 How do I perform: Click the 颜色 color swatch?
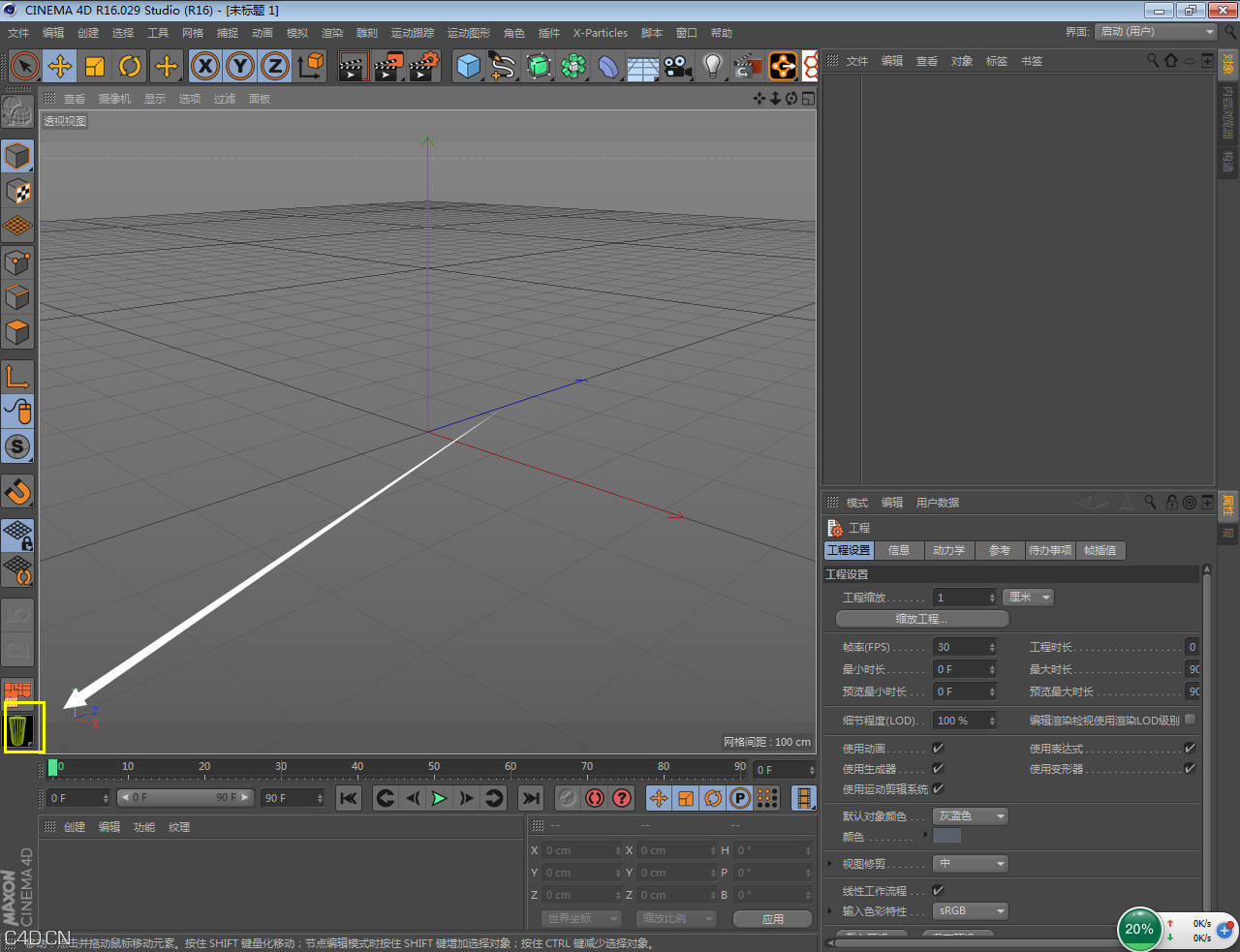pyautogui.click(x=946, y=837)
